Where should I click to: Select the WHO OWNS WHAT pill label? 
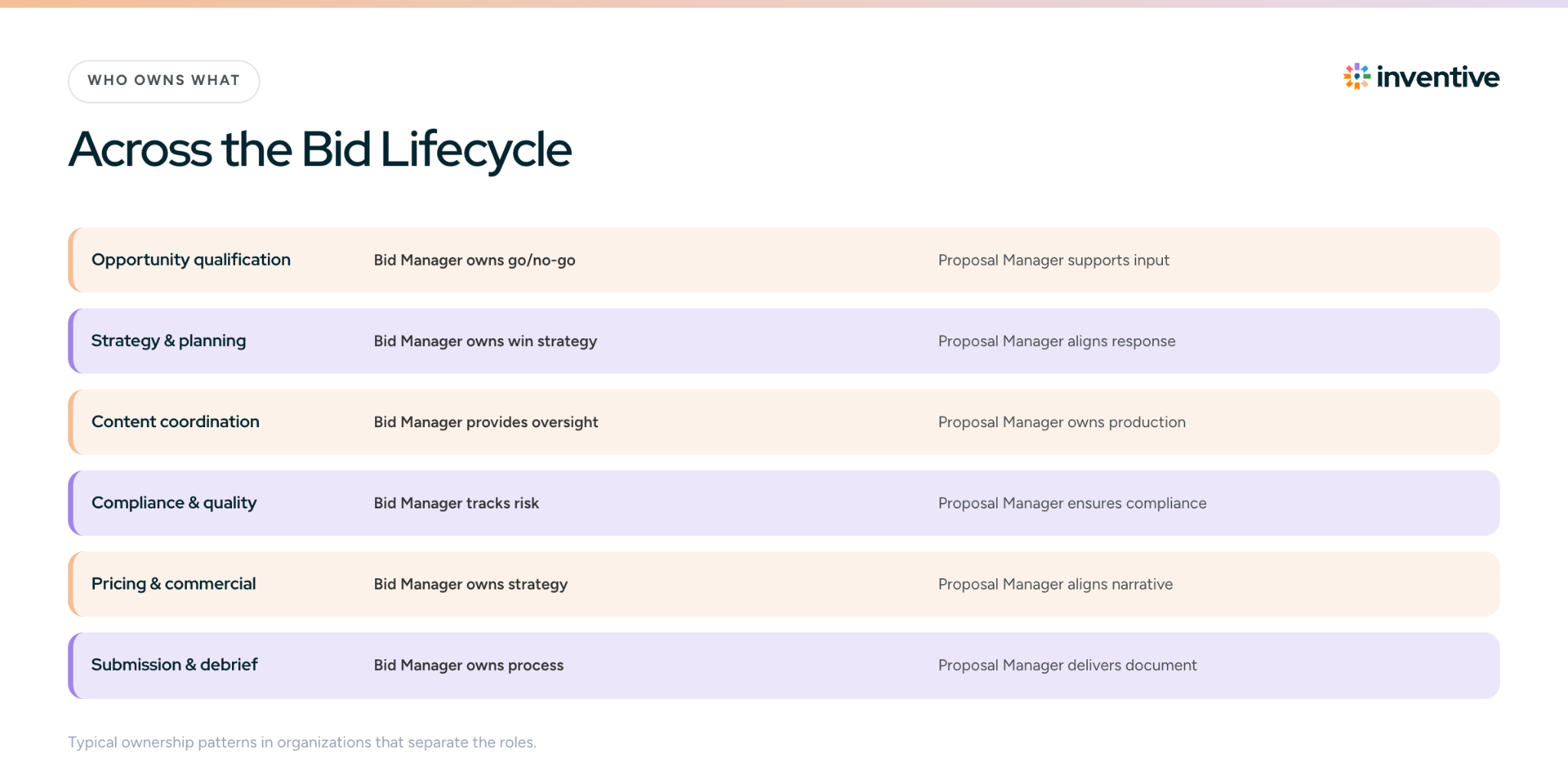coord(164,81)
